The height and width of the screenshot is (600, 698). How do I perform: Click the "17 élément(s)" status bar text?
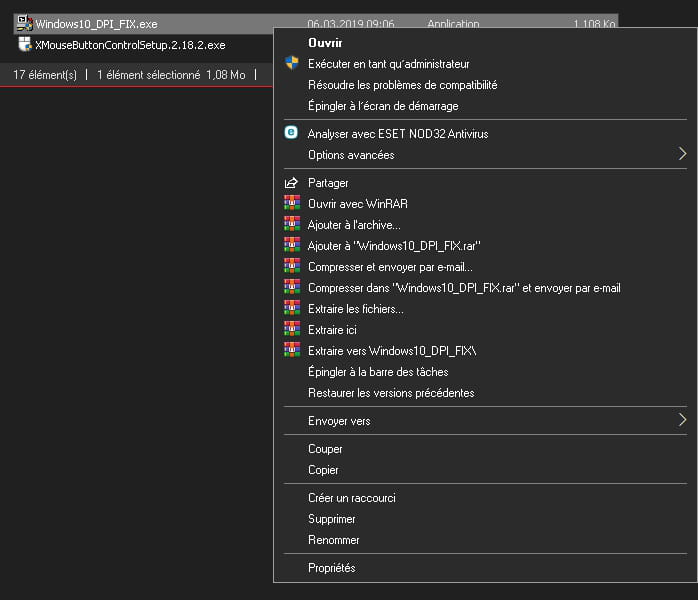(x=45, y=75)
